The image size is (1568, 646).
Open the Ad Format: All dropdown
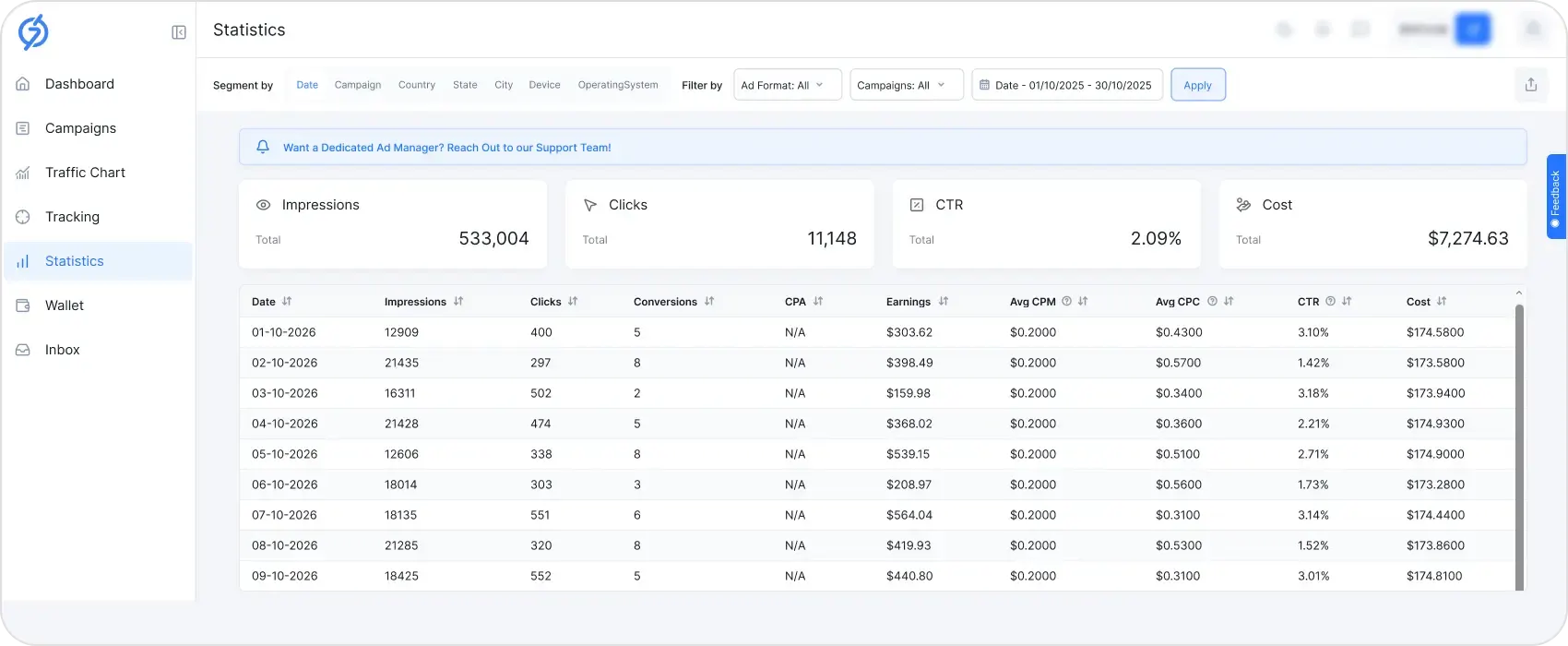click(x=788, y=85)
